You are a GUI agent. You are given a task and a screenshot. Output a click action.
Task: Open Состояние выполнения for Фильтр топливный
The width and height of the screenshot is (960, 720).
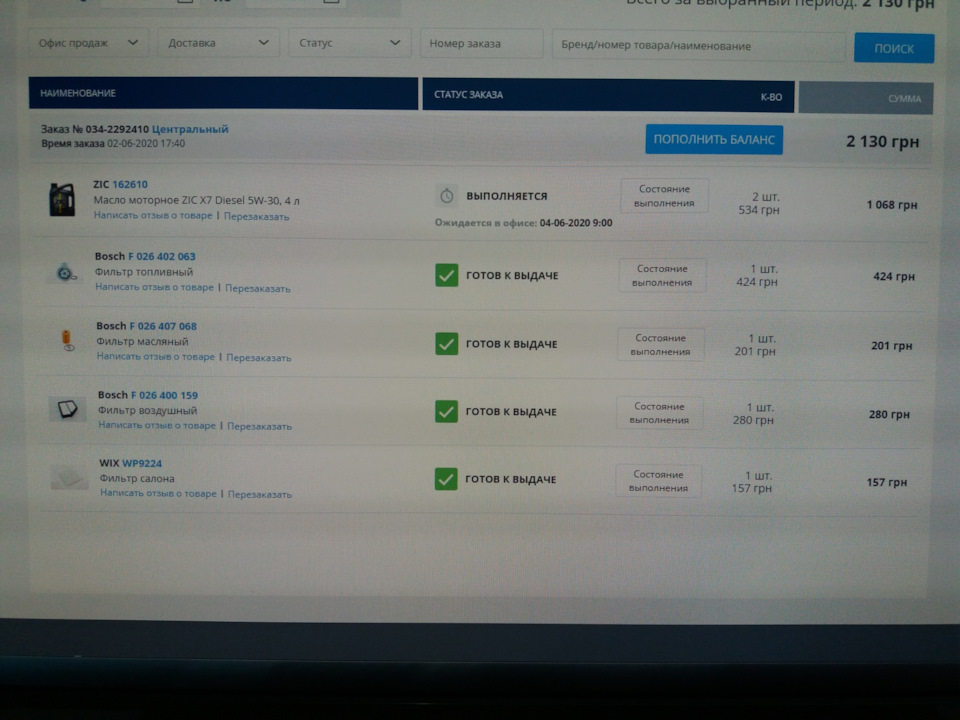point(662,276)
